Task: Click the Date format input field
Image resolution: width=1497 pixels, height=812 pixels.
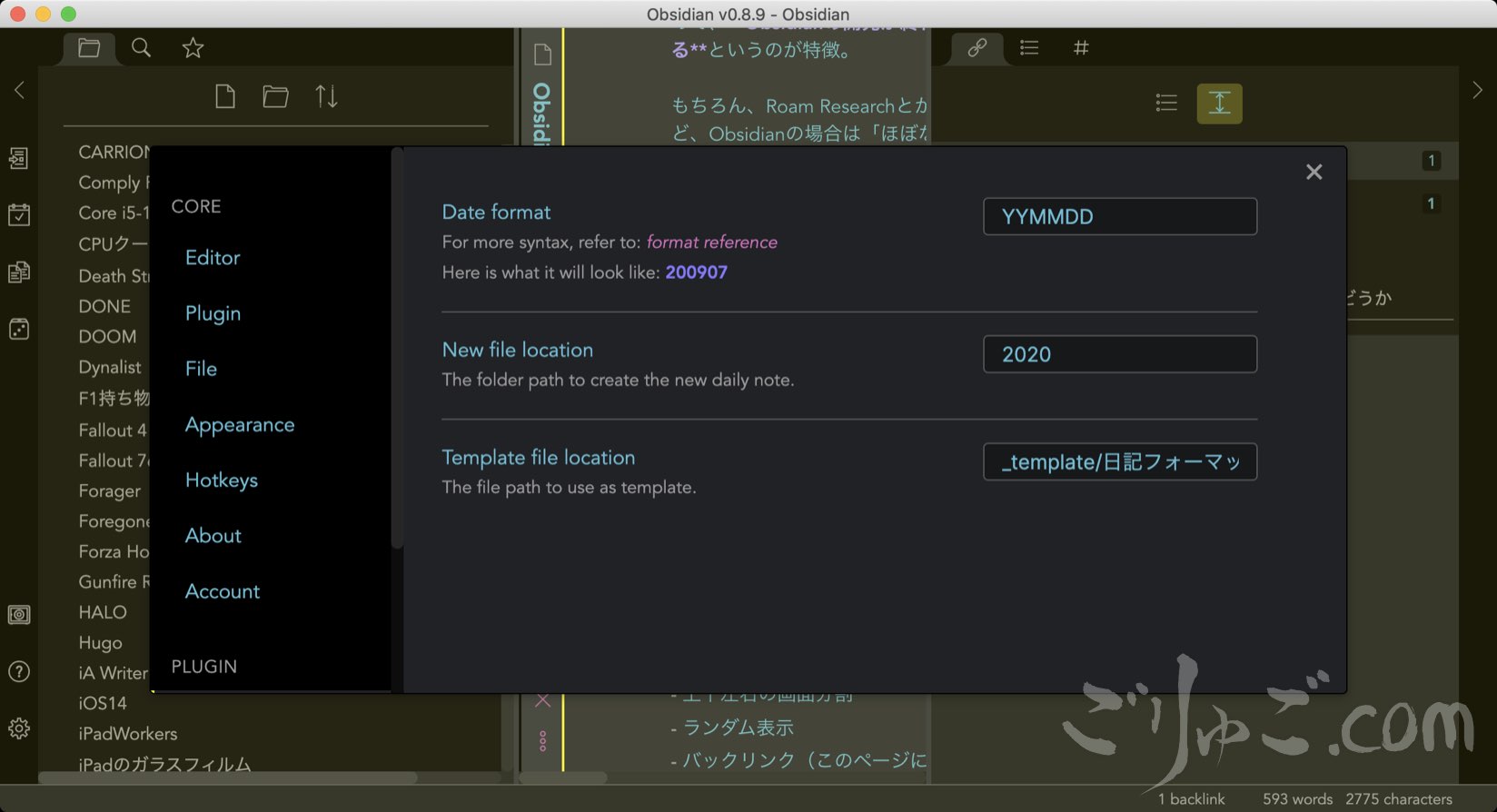Action: [x=1119, y=217]
